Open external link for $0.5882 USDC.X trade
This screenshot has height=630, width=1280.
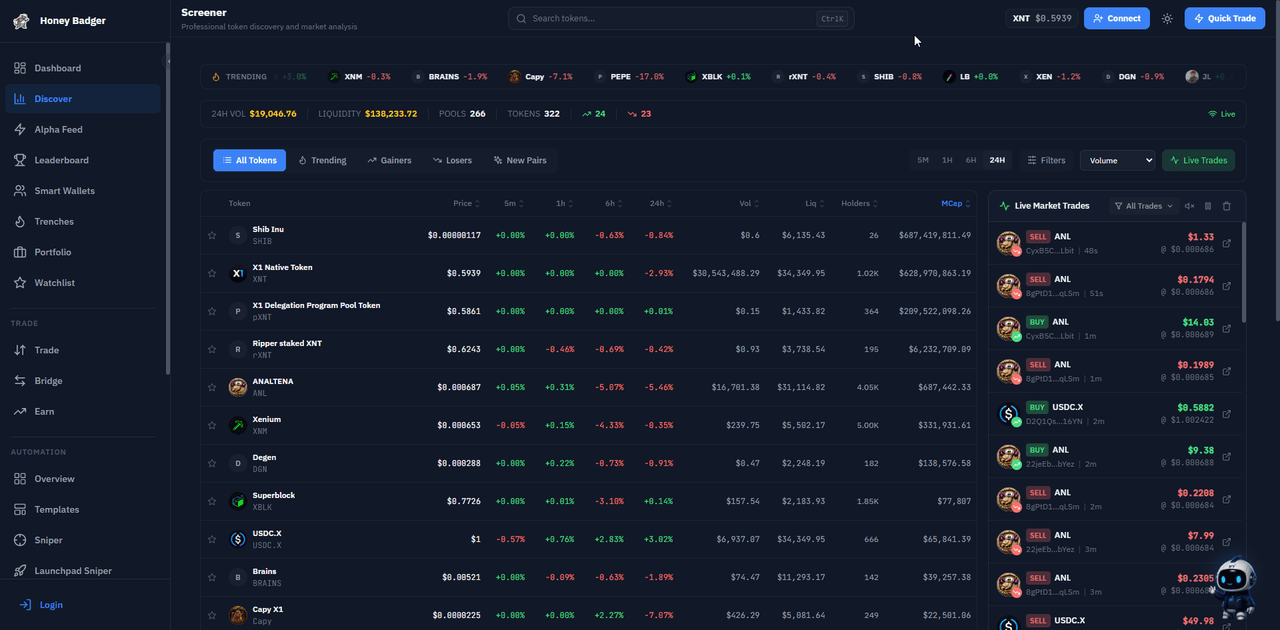click(1227, 414)
